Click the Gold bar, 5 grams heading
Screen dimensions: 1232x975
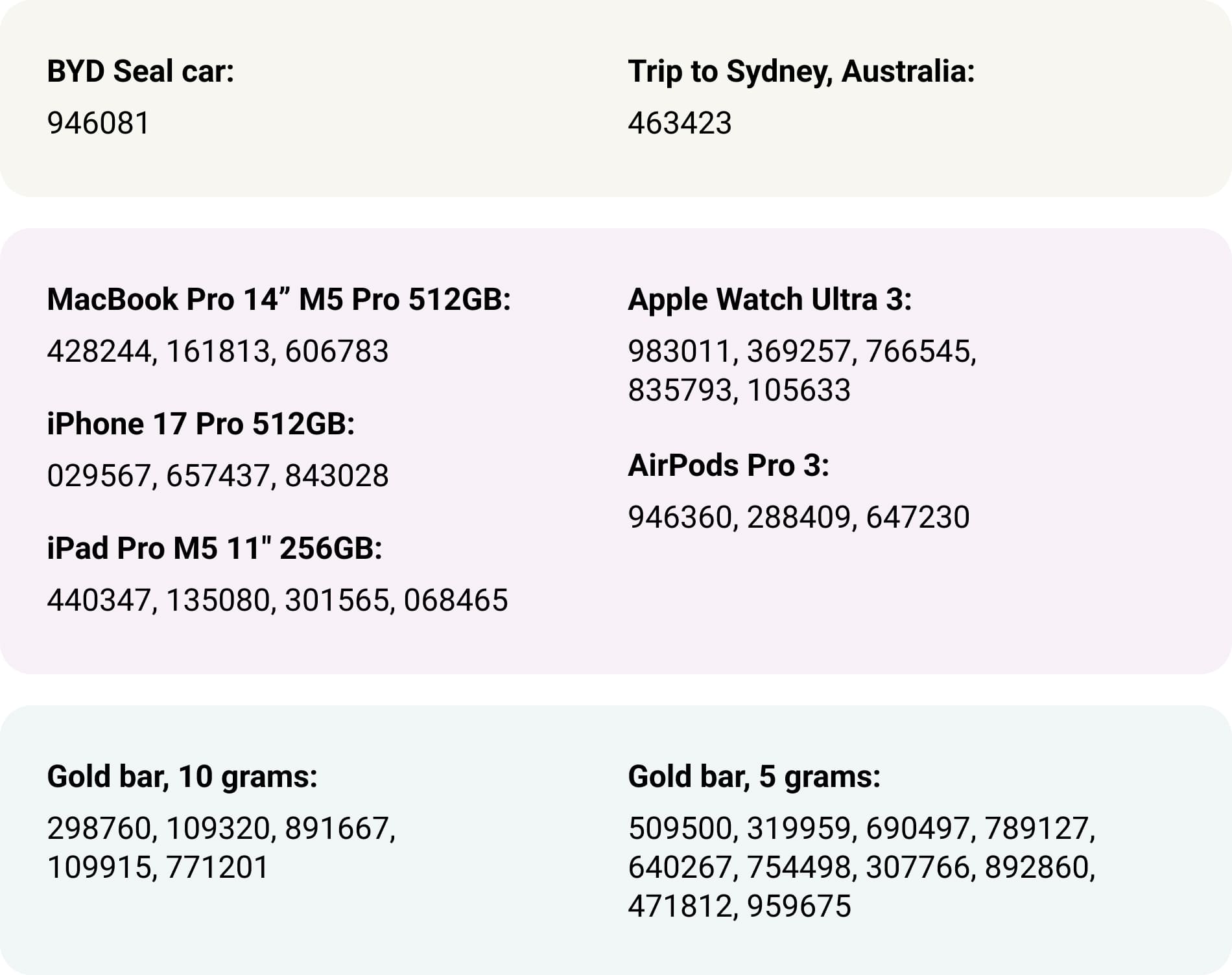754,777
